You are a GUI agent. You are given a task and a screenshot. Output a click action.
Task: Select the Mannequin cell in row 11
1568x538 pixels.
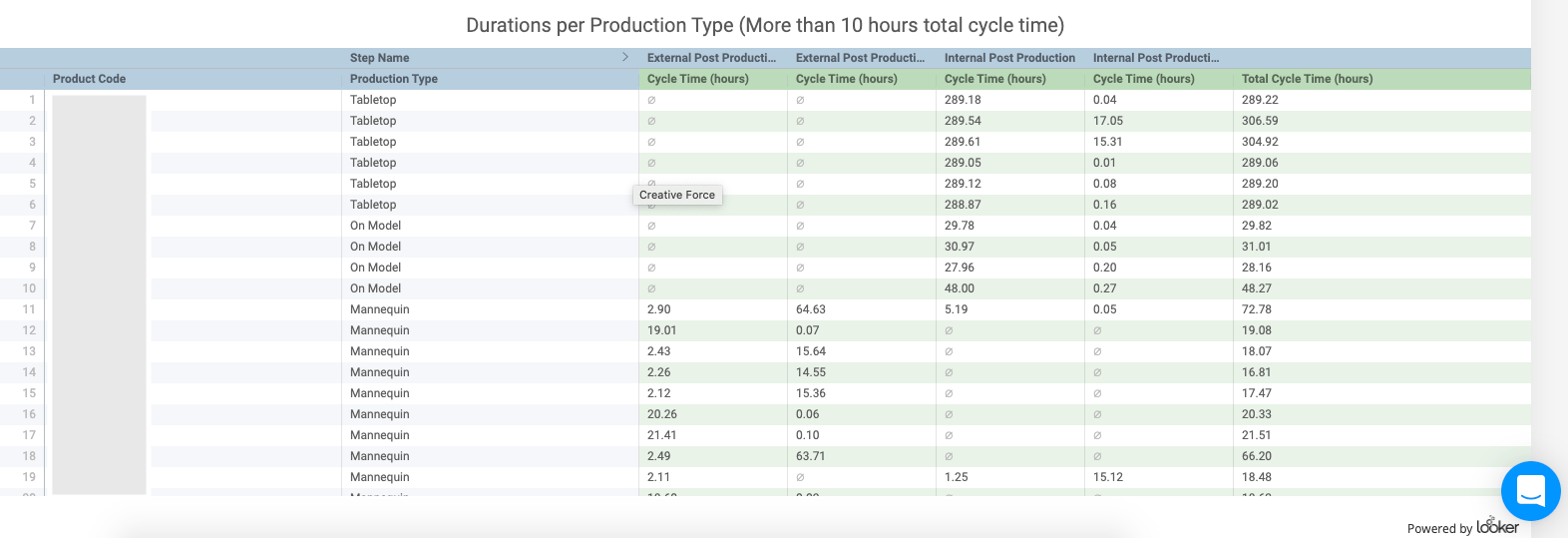coord(380,309)
